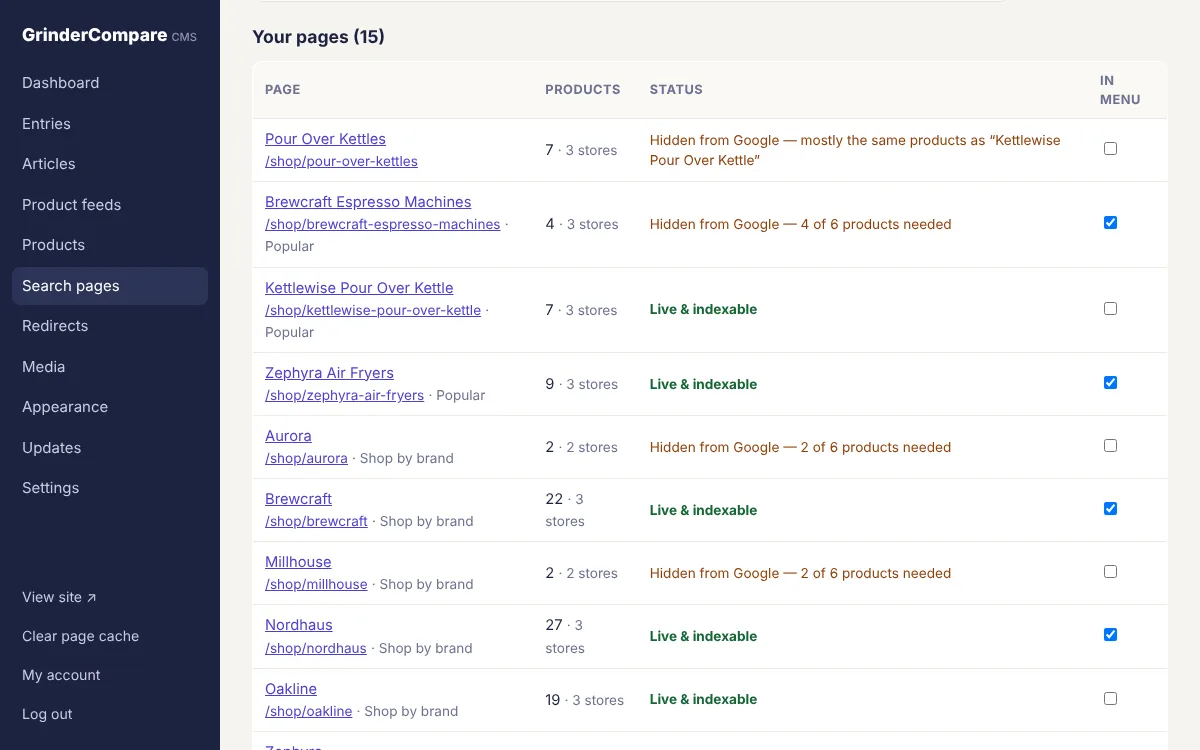Click "19 · 3 stores" product count
The height and width of the screenshot is (750, 1200).
[584, 700]
